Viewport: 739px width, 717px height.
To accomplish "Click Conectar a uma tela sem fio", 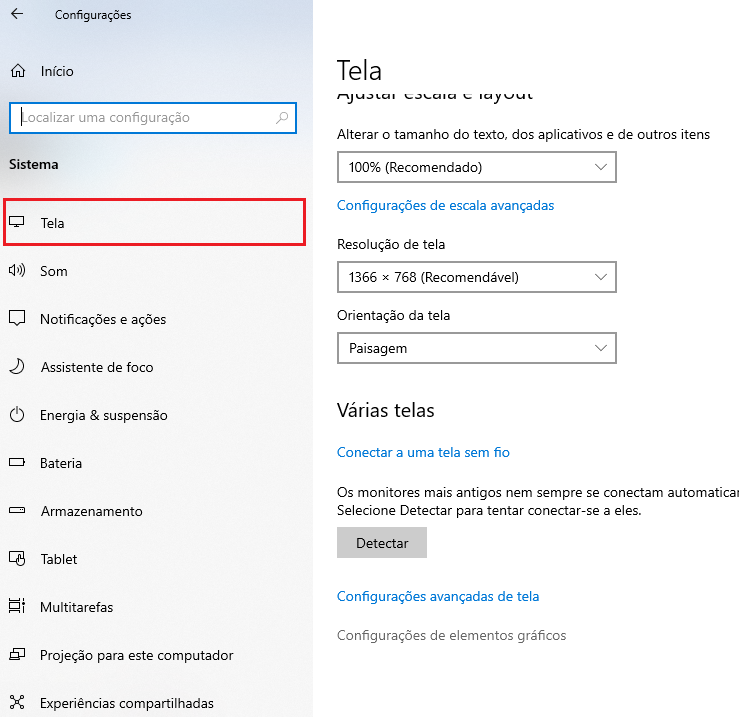I will pos(423,452).
